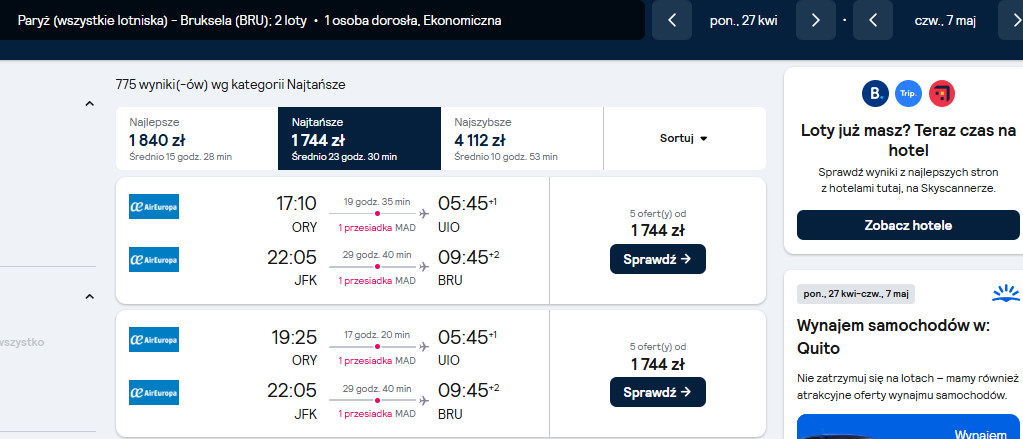Go to previous return date before czw., 7 maj

pos(873,20)
